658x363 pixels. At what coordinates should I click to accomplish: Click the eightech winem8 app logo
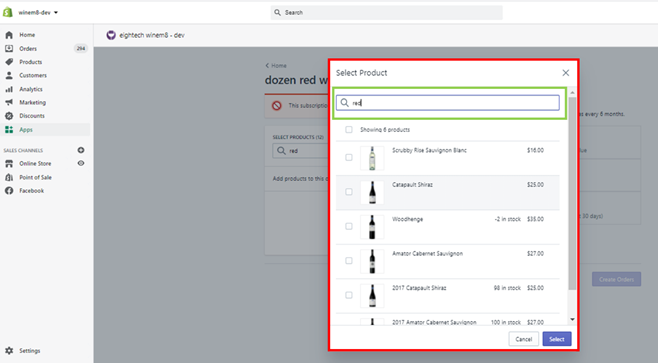pyautogui.click(x=111, y=35)
